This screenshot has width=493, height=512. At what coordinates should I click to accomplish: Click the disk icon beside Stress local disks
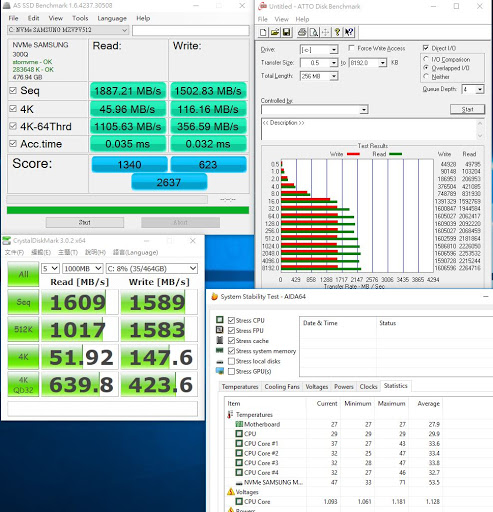pyautogui.click(x=220, y=362)
